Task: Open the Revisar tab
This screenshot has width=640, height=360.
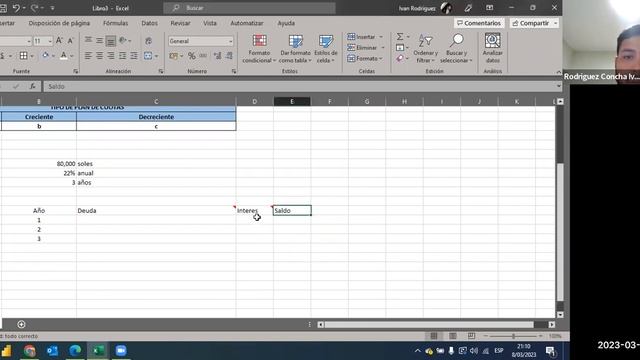Action: (180, 23)
